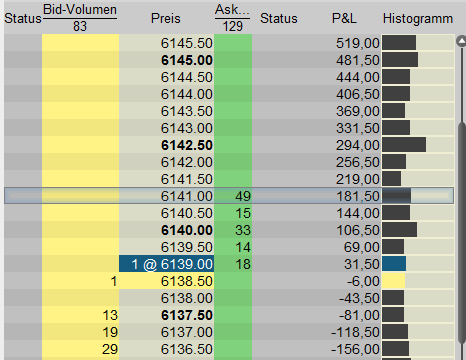Click ask volume 49 at 6141.00

(x=243, y=196)
